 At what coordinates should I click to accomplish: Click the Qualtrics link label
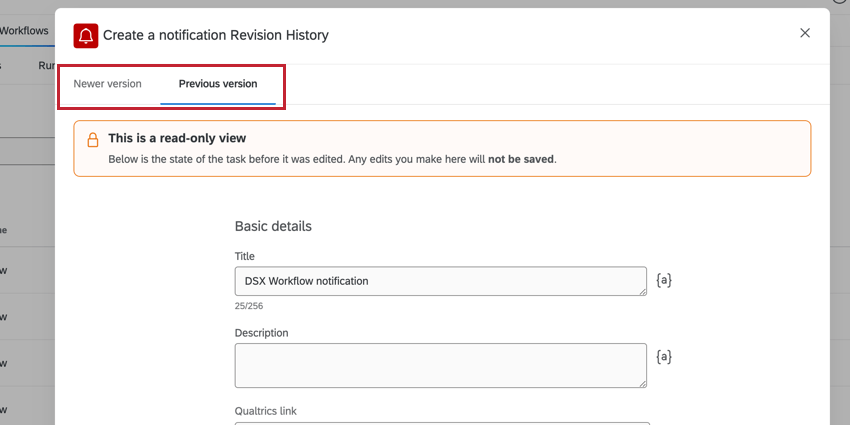pos(266,410)
